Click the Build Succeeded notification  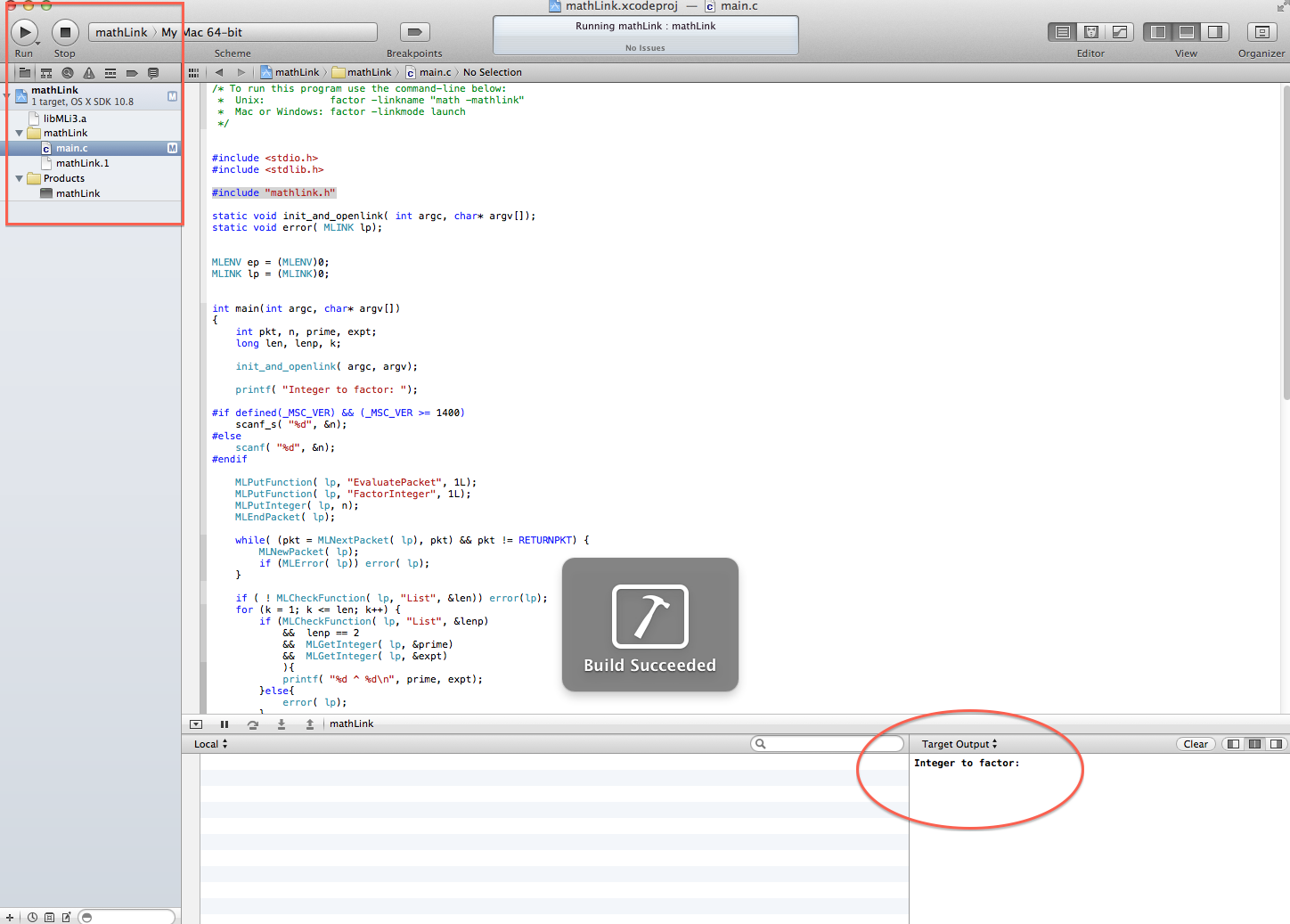650,625
